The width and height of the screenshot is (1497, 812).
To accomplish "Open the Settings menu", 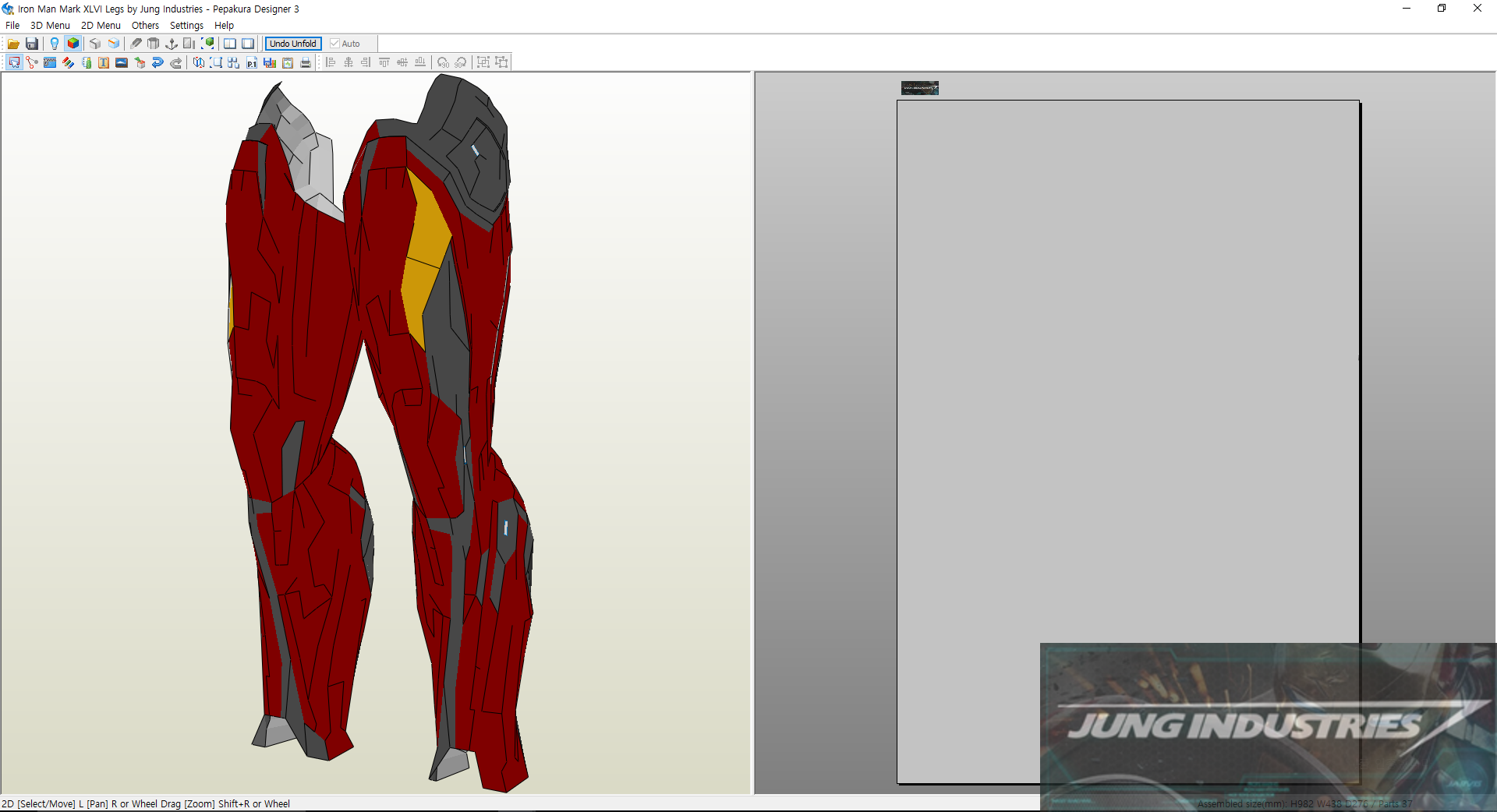I will [x=186, y=26].
